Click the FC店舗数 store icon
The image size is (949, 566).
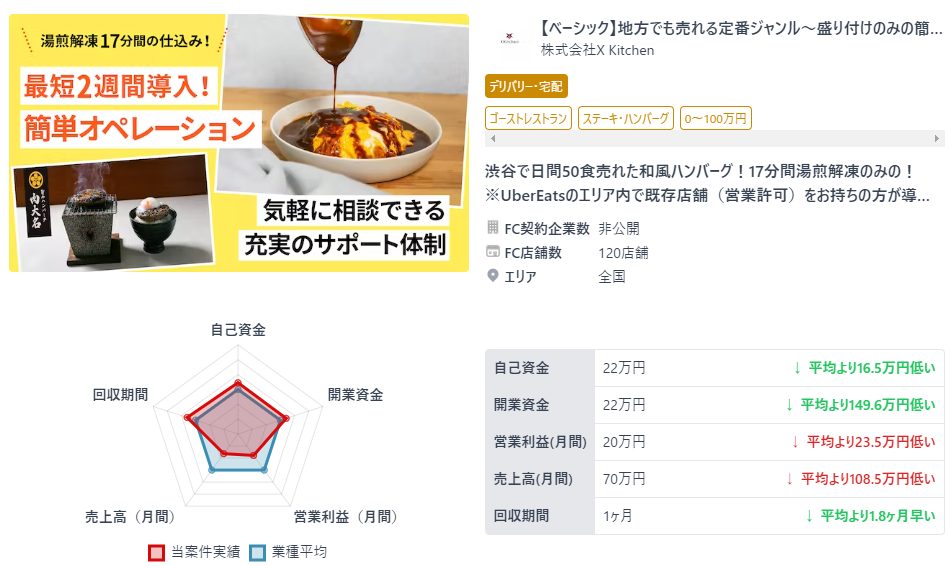point(493,252)
